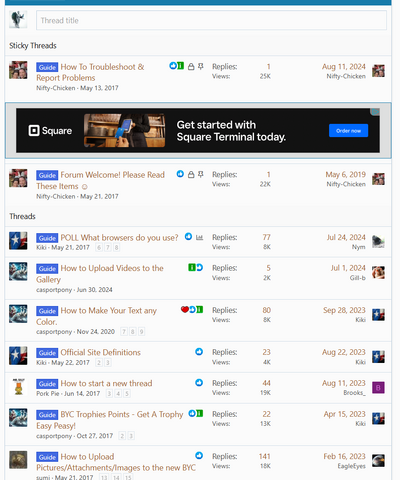Click the like reaction icon on Official Site Definitions
Screen dimensions: 400x480
[199, 352]
